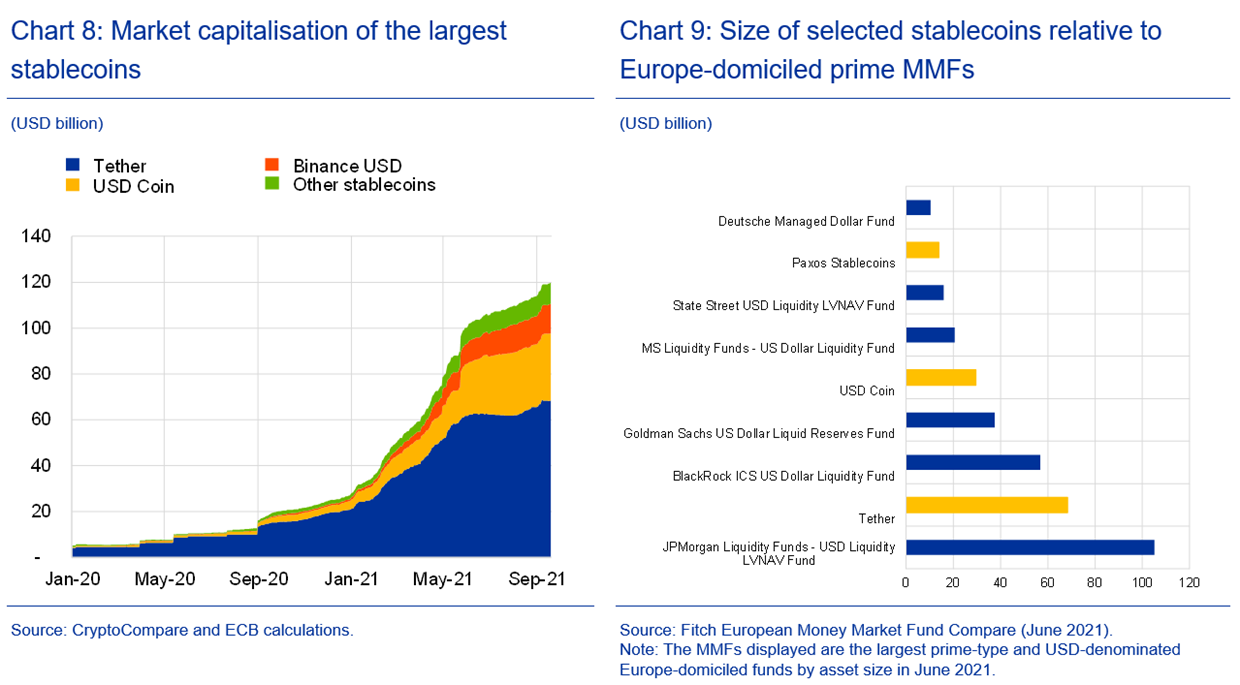Click the yellow Tether bar in Chart 9
This screenshot has width=1240, height=685.
[x=987, y=505]
